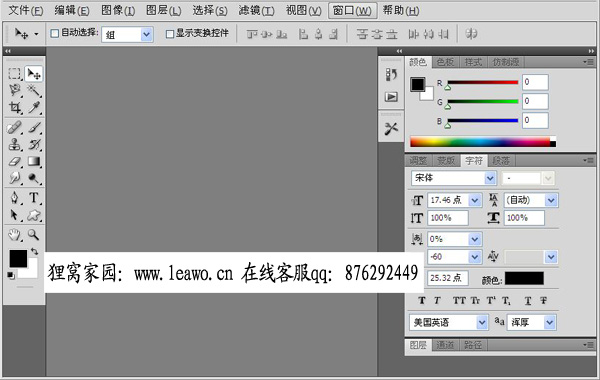
Task: Select the Brush tool
Action: coord(34,127)
